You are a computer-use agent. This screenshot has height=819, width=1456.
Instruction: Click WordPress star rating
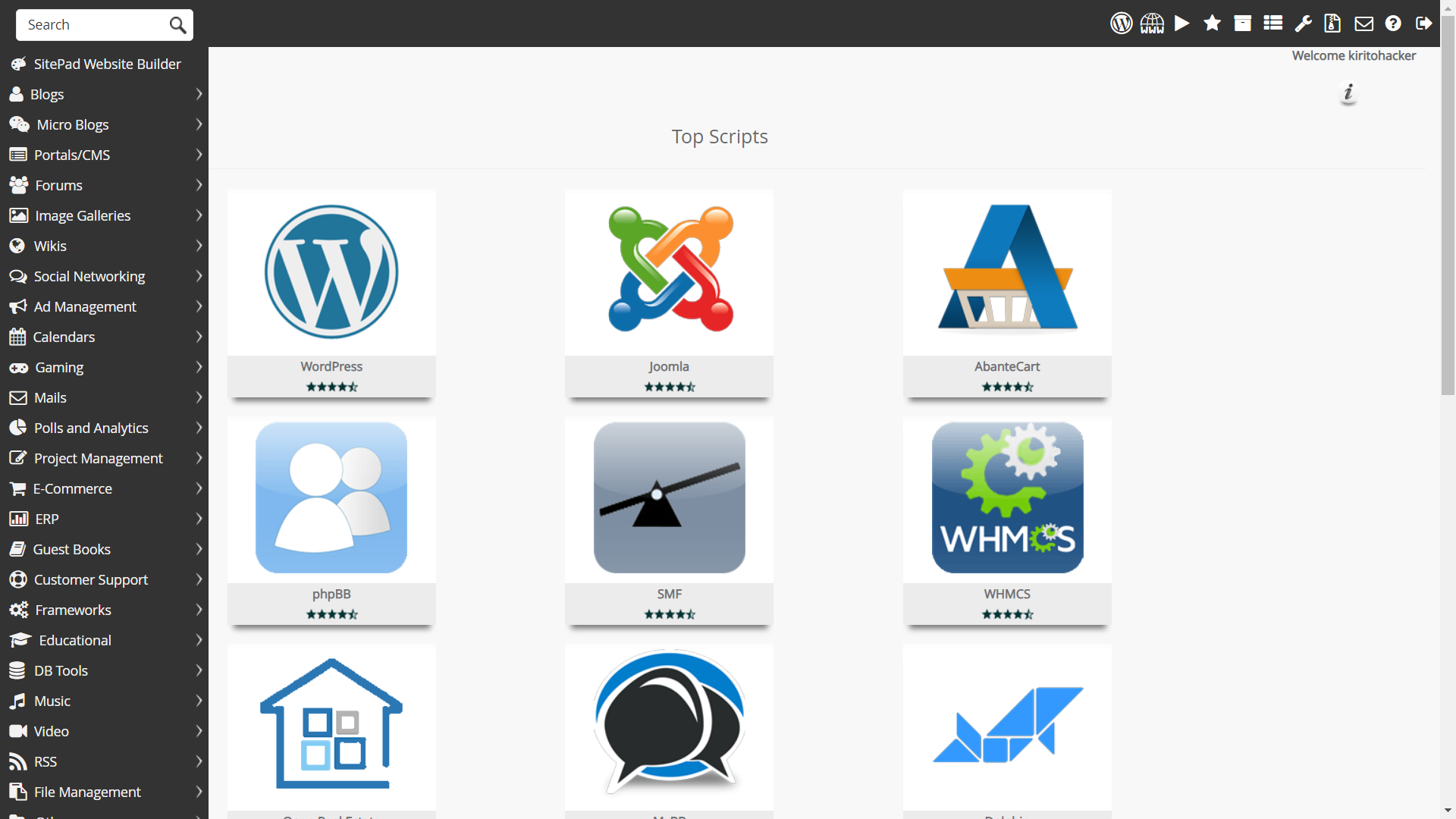(x=331, y=387)
